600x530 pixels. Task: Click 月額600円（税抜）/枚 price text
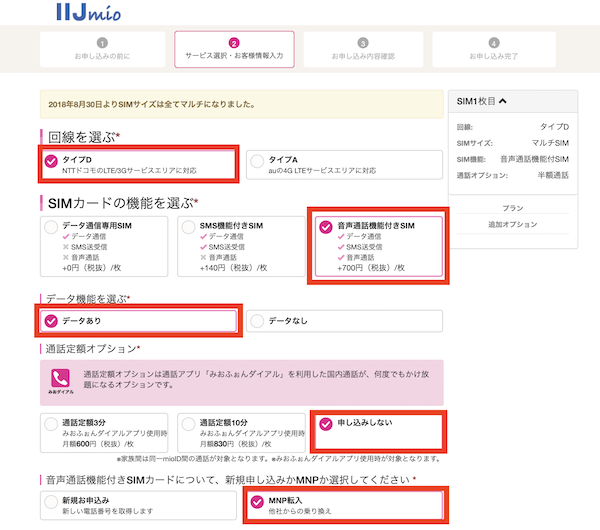[x=98, y=444]
